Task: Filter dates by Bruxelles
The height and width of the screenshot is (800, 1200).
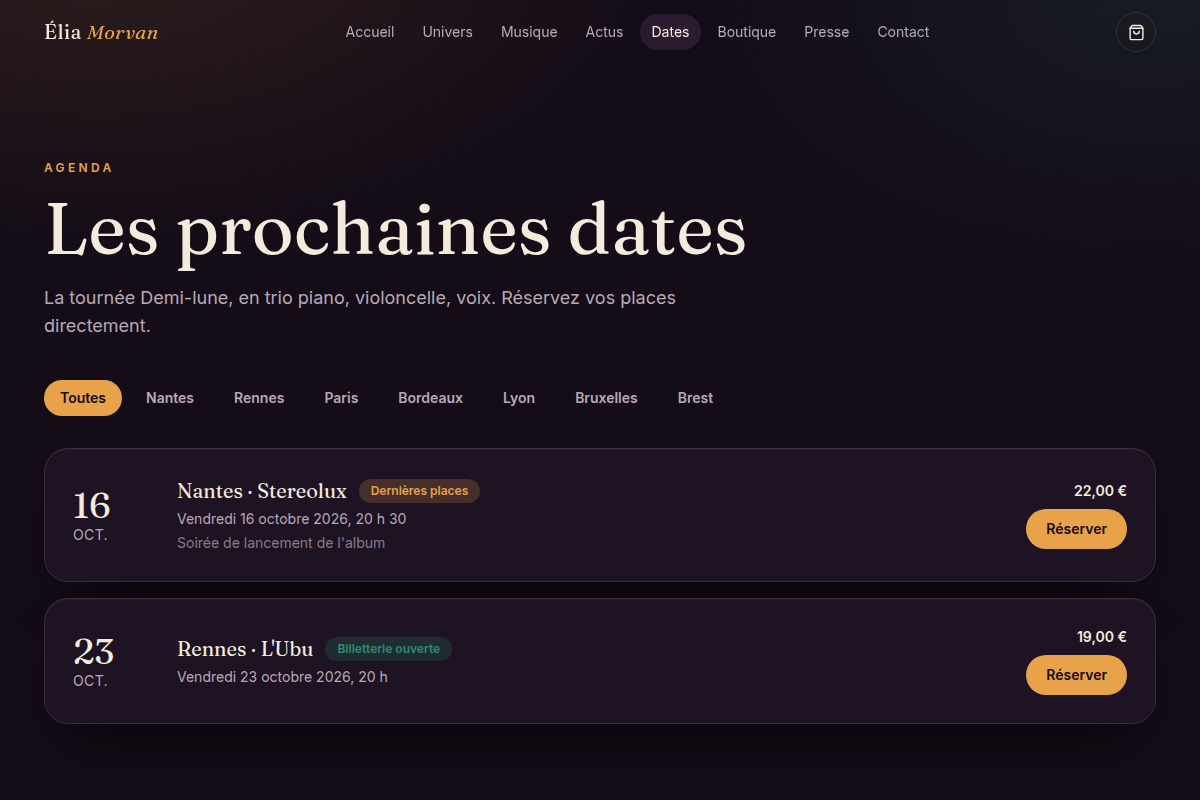Action: (x=606, y=398)
